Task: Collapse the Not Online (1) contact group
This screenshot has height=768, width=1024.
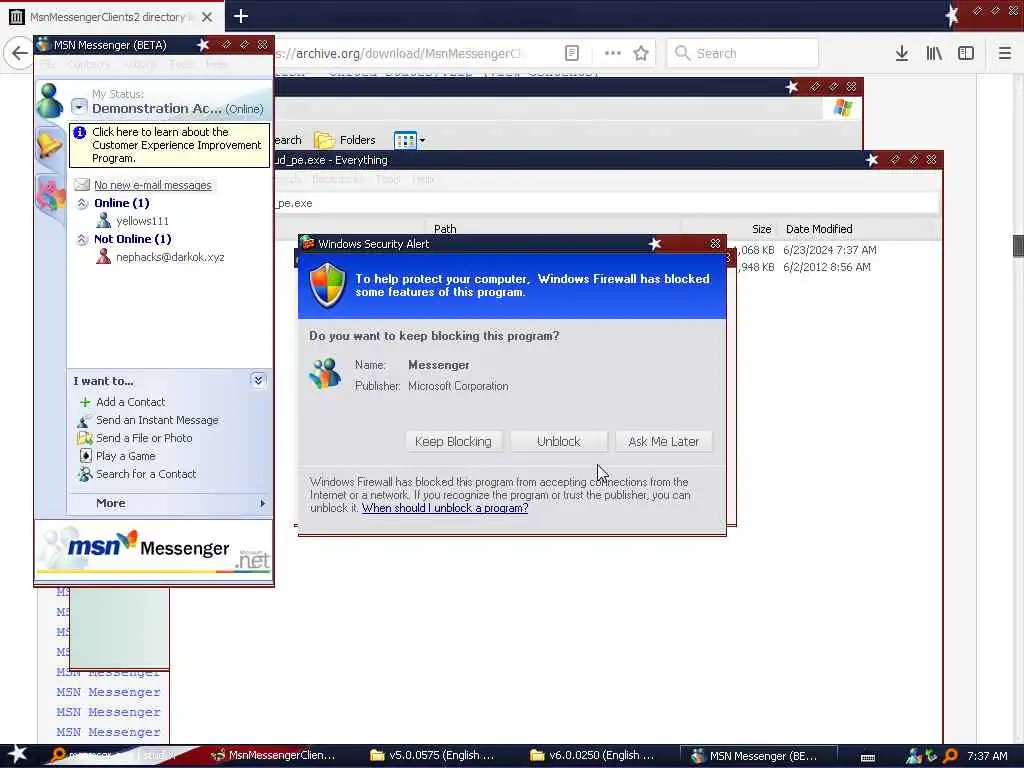Action: pyautogui.click(x=82, y=239)
